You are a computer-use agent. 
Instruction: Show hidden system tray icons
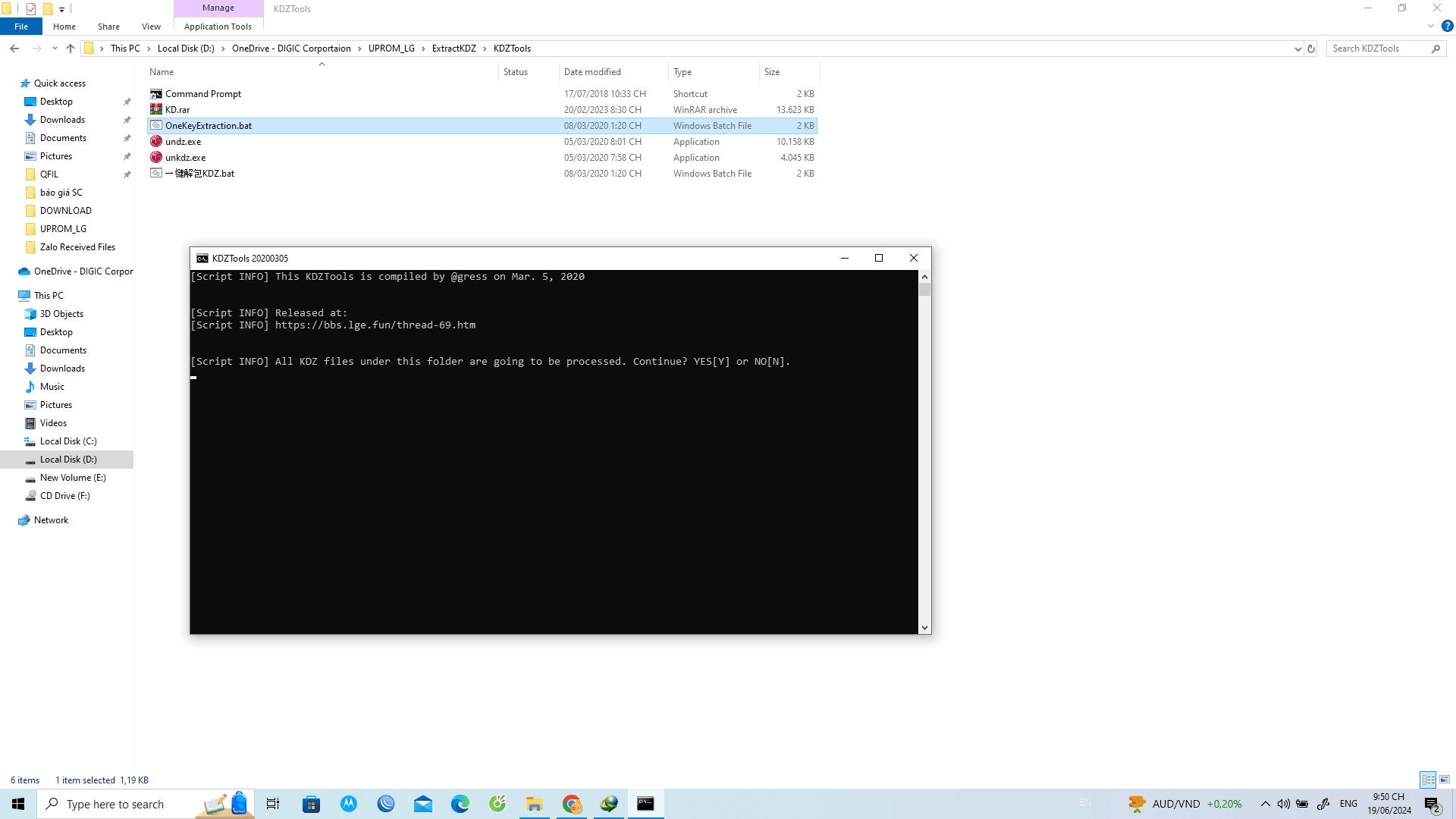pos(1265,804)
